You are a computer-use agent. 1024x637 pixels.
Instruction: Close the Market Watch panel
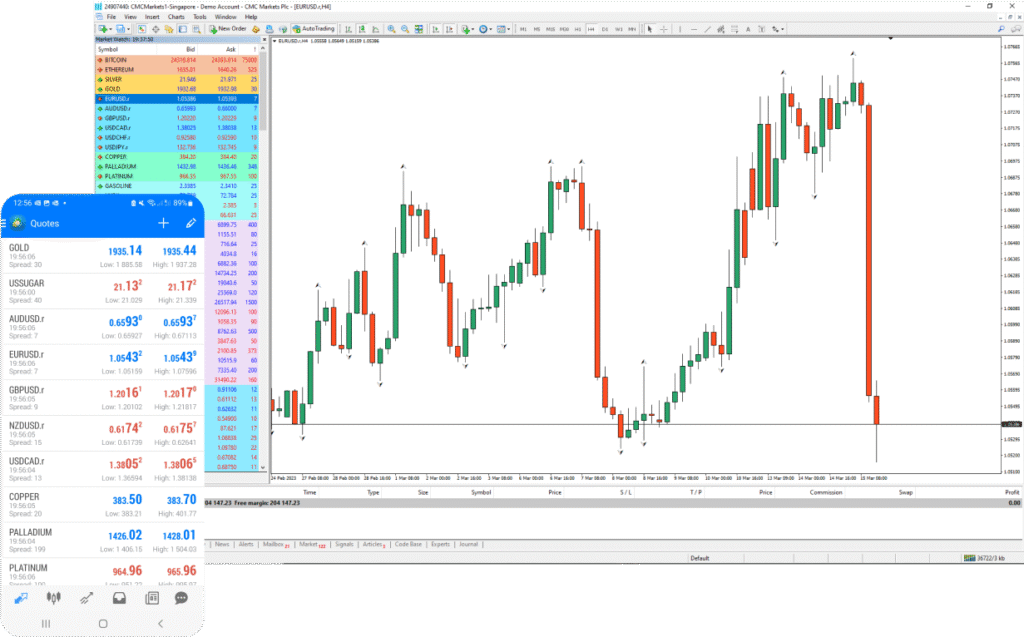pos(264,40)
